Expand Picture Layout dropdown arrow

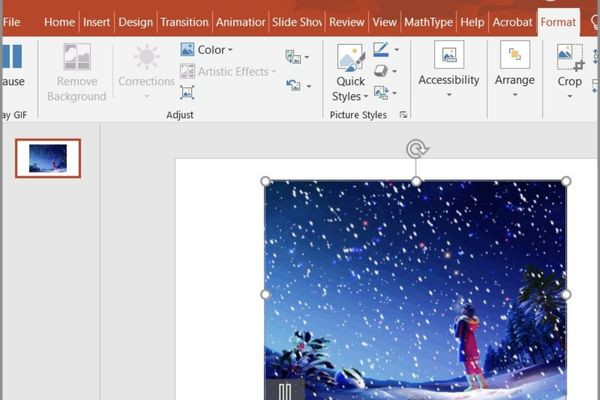(395, 93)
